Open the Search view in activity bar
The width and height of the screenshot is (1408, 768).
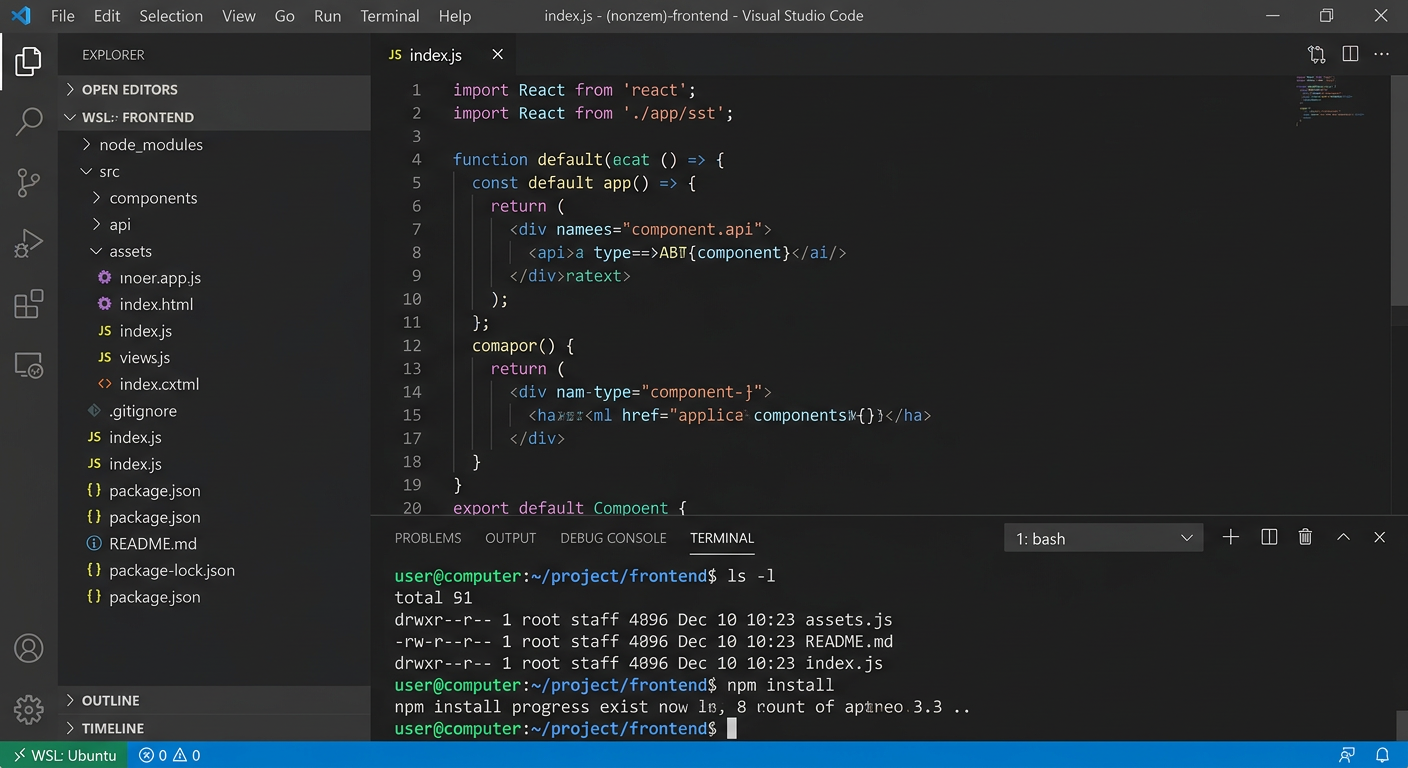[x=29, y=122]
